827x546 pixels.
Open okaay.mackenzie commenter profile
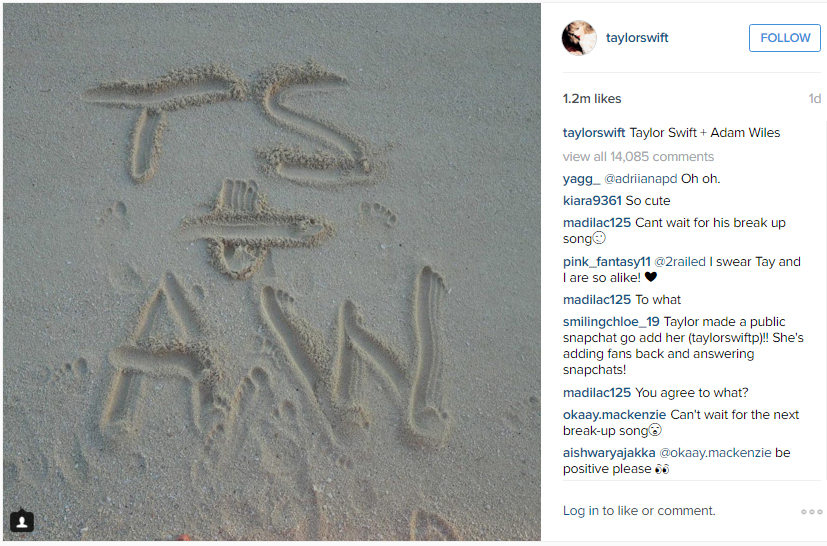[614, 415]
